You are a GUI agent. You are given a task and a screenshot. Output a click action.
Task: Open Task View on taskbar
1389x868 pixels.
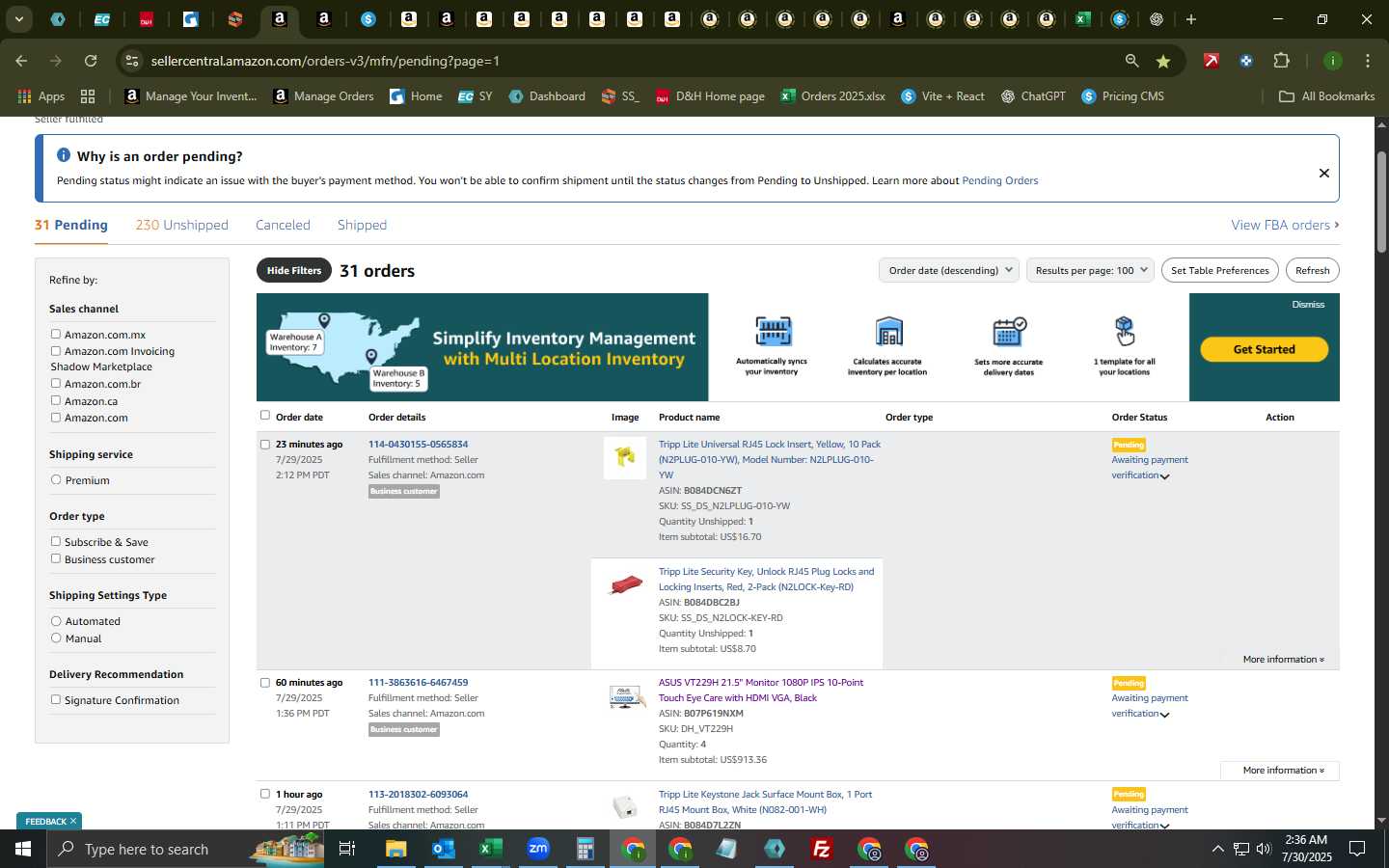(347, 849)
